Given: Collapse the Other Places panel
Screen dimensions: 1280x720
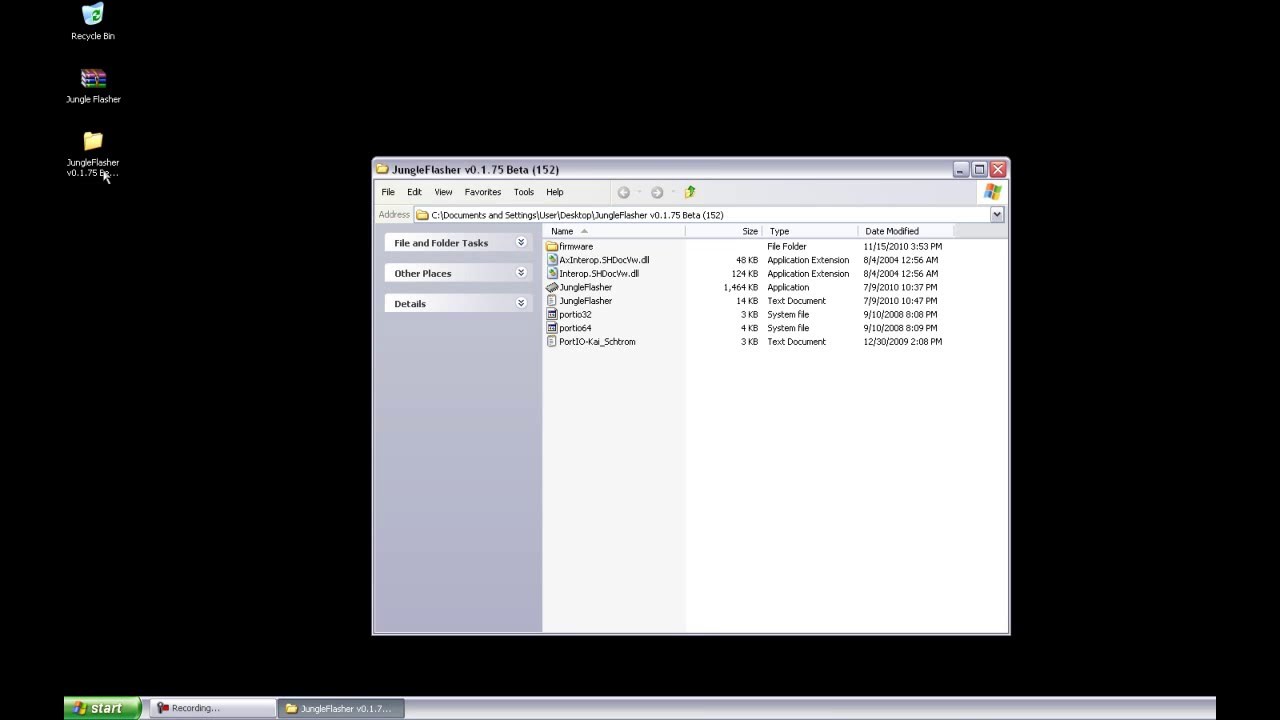Looking at the screenshot, I should (521, 273).
